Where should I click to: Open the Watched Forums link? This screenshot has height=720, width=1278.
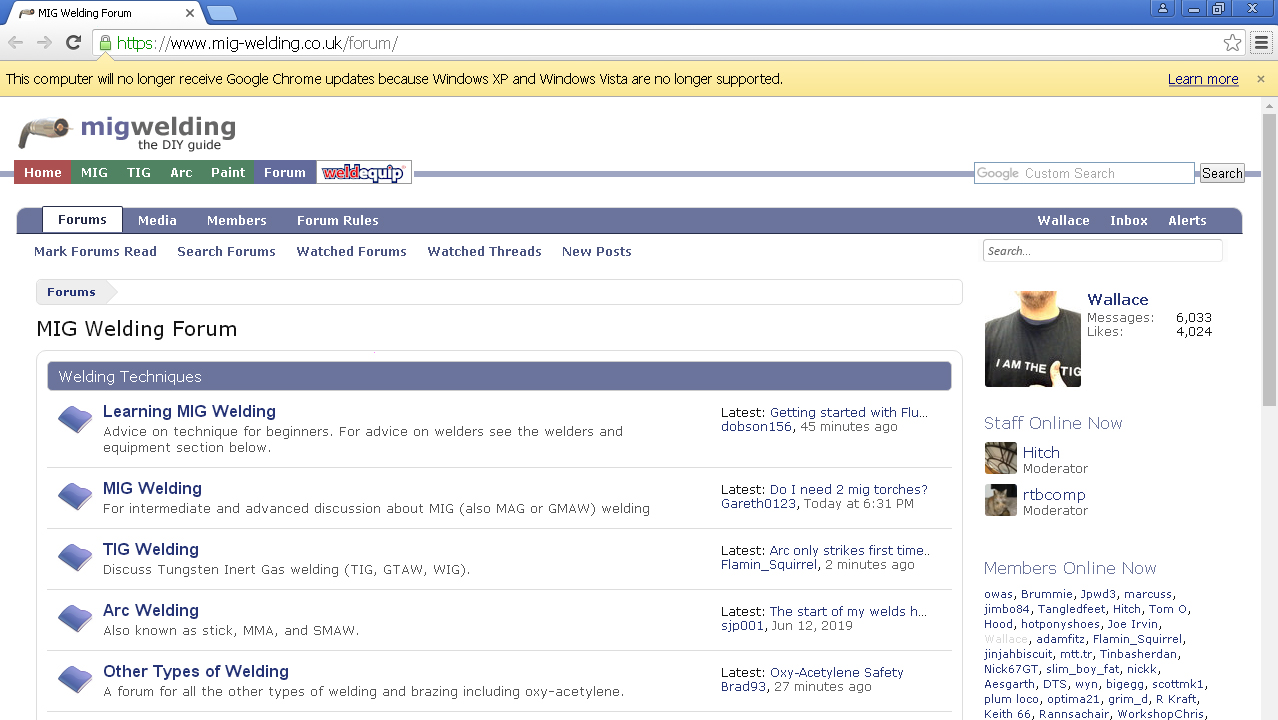[x=351, y=252]
